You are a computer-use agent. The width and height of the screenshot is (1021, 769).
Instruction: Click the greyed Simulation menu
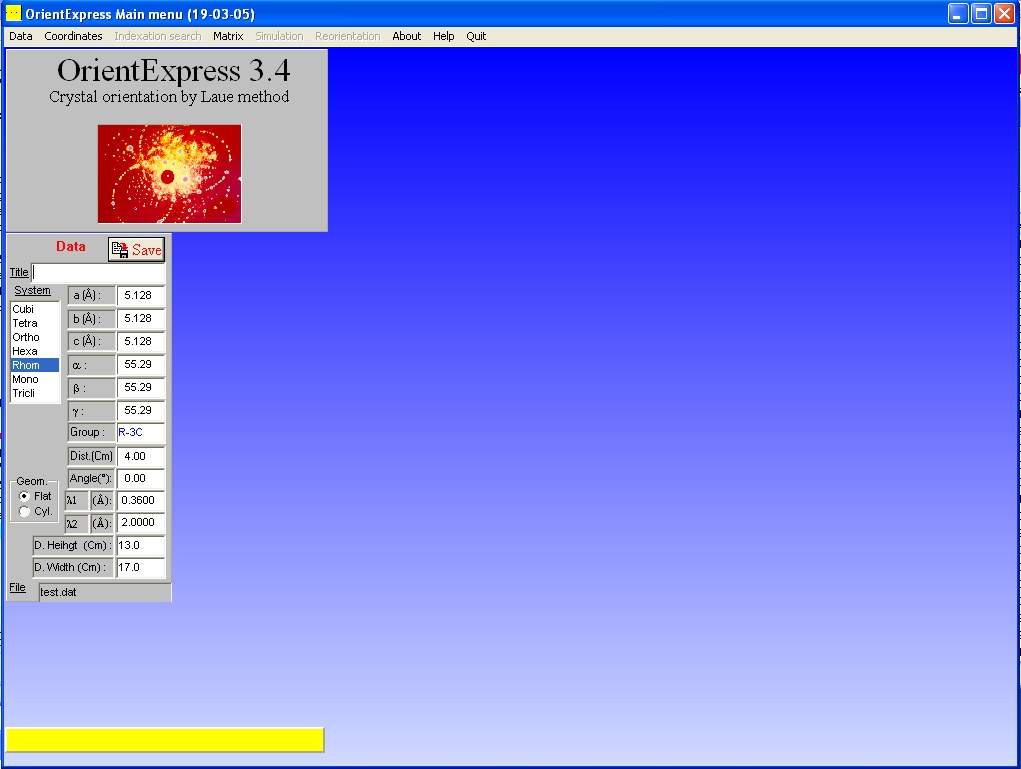point(279,36)
